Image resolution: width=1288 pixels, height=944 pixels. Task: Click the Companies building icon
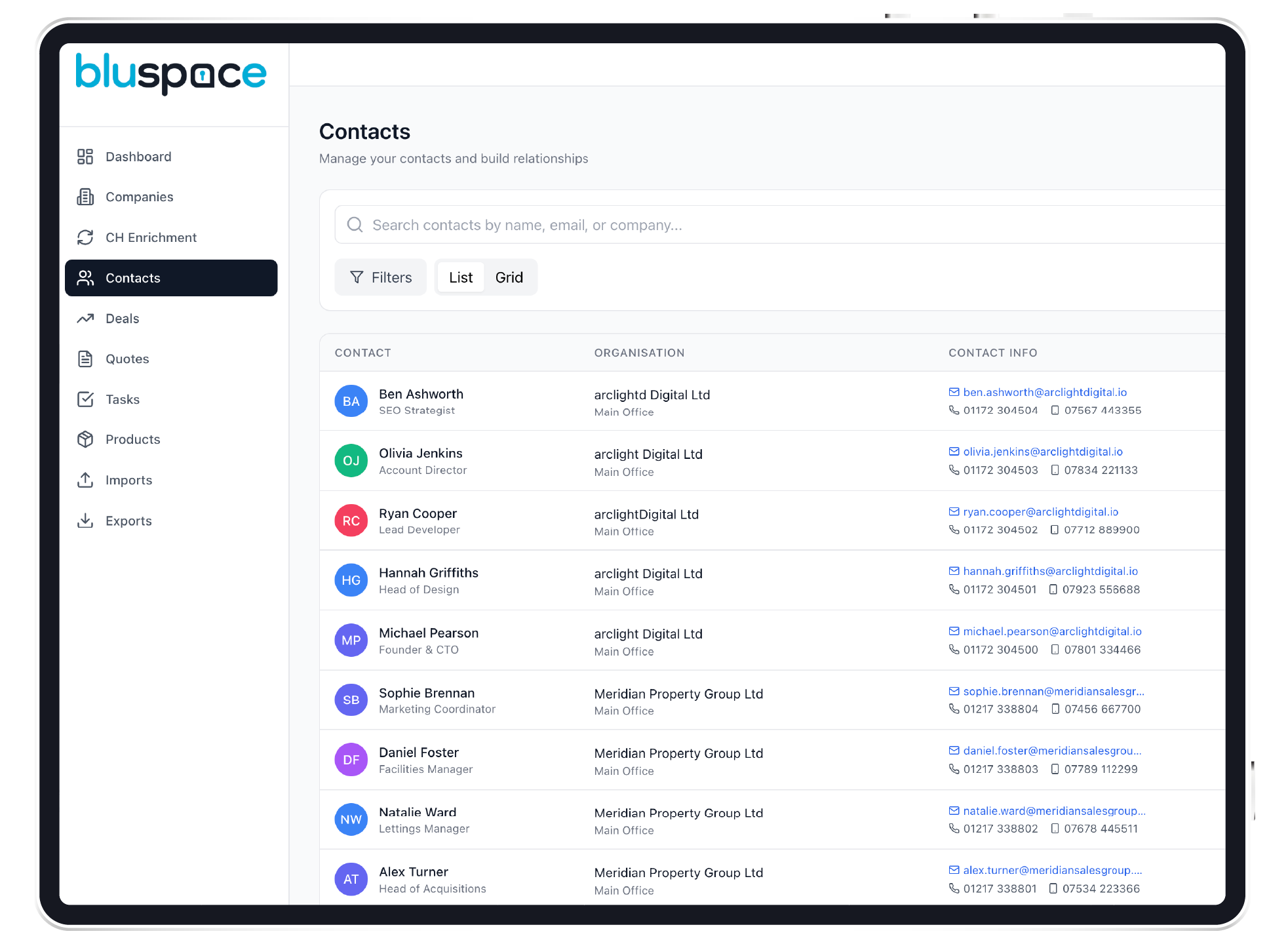click(x=86, y=197)
